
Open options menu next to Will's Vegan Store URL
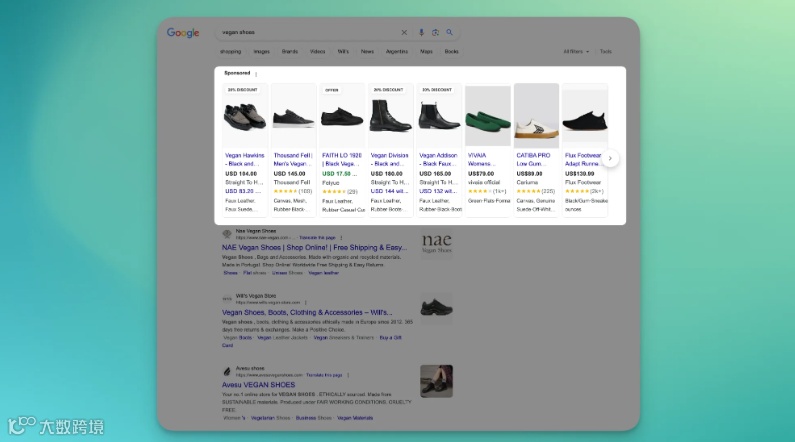306,302
